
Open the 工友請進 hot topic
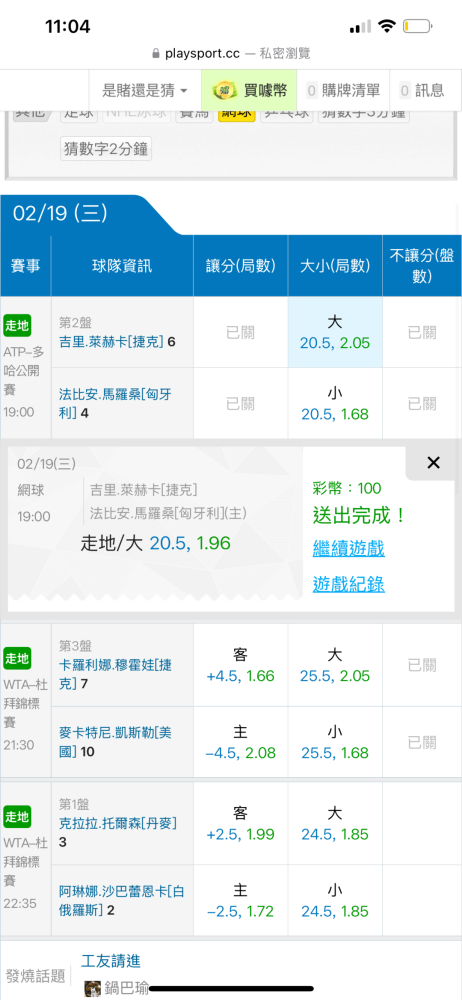(111, 960)
